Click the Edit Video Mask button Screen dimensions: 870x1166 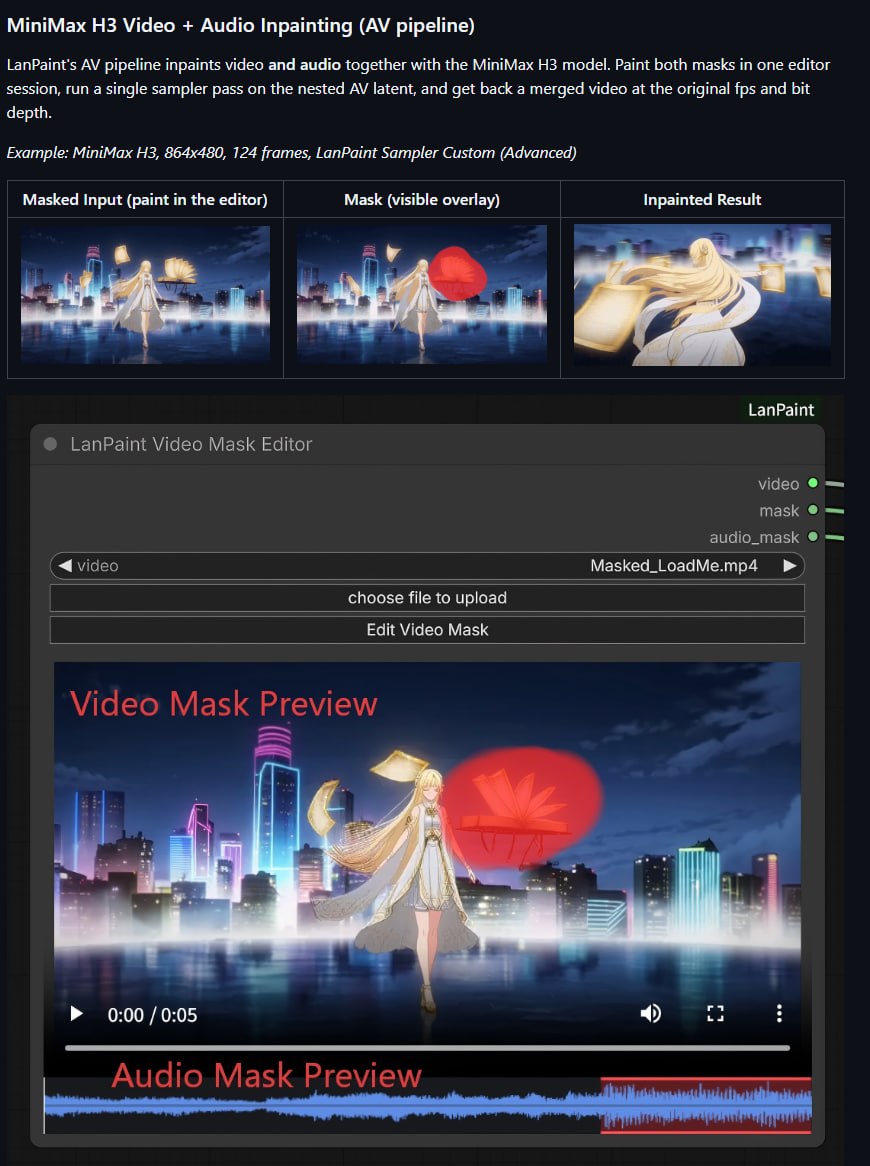[427, 630]
